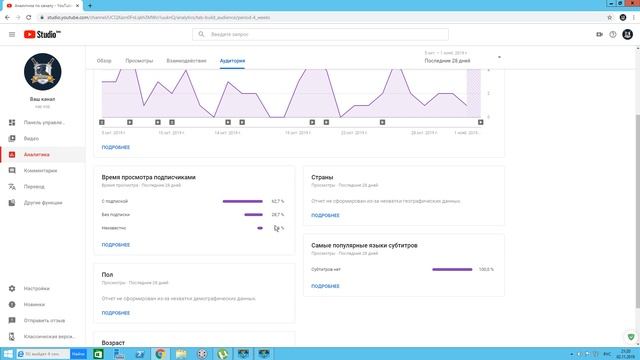
Task: Click the browser Forward arrow
Action: click(18, 18)
